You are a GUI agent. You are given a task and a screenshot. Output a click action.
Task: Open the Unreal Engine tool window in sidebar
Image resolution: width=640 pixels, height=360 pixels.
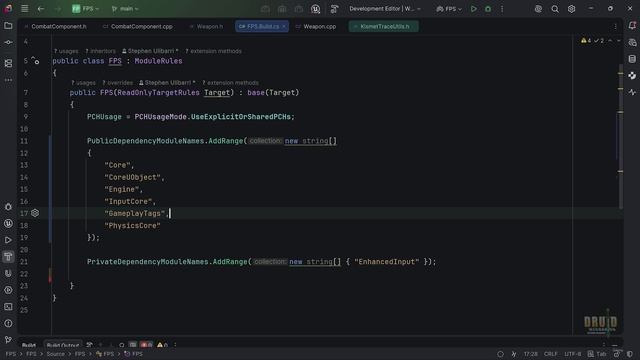[8, 224]
